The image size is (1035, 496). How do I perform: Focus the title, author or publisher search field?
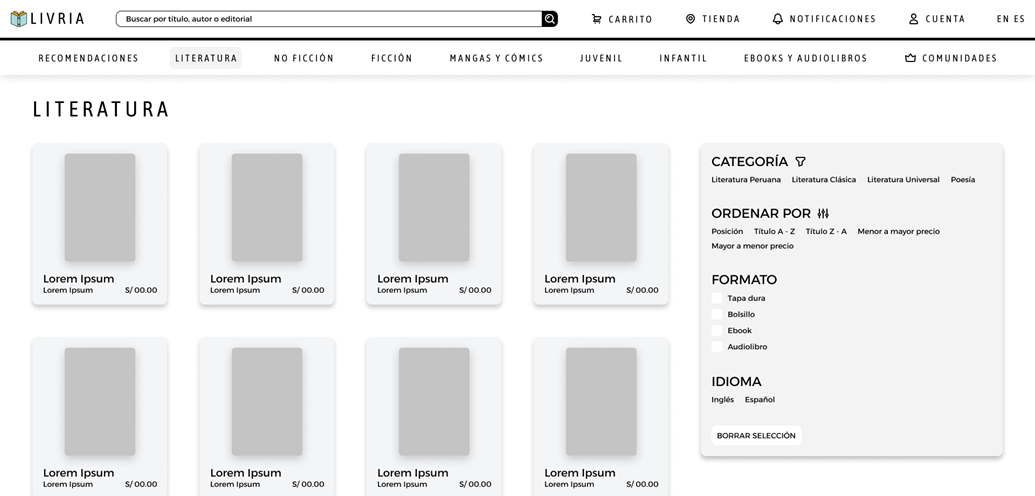pos(329,19)
